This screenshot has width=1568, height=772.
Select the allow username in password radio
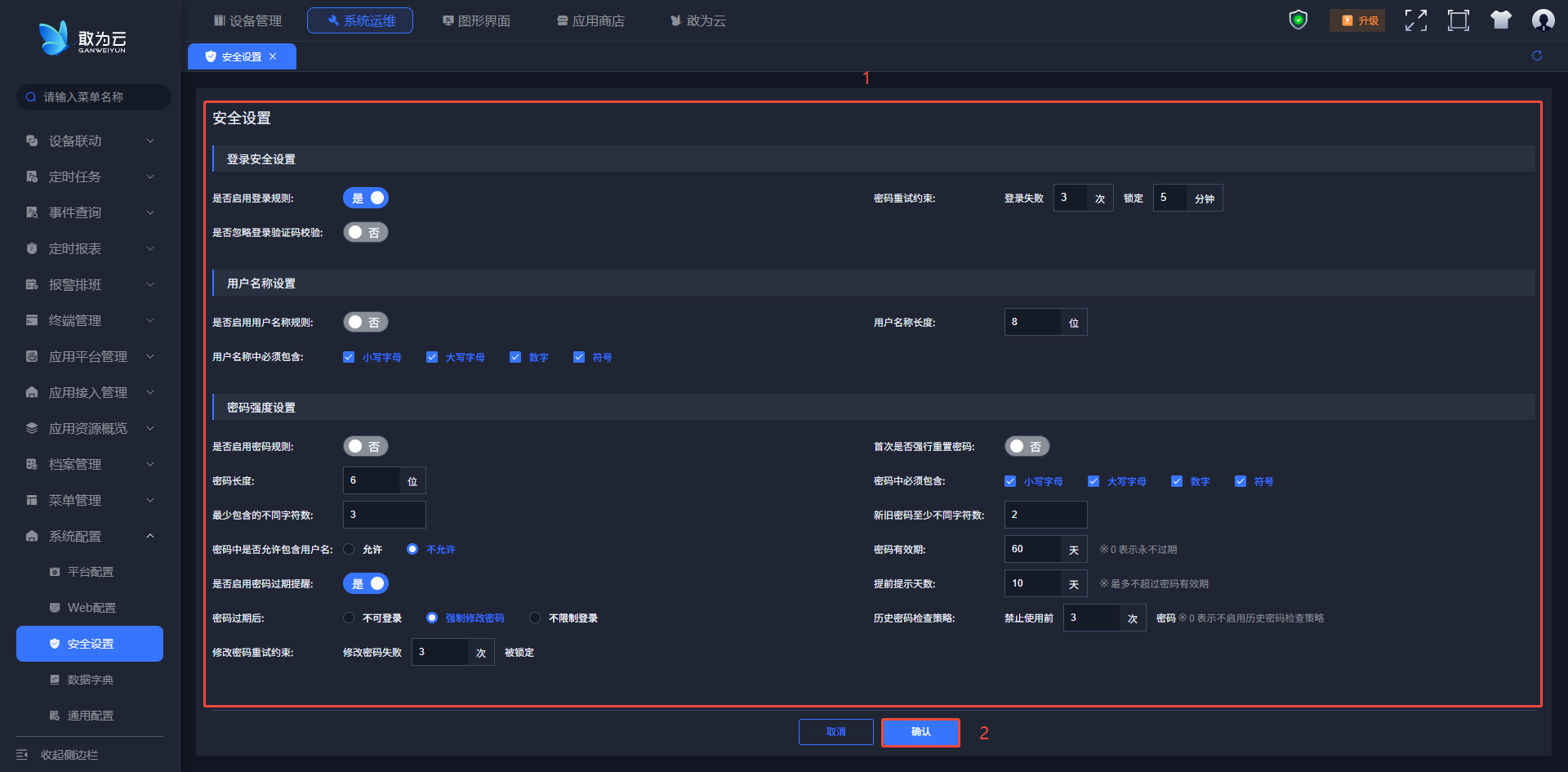[350, 549]
